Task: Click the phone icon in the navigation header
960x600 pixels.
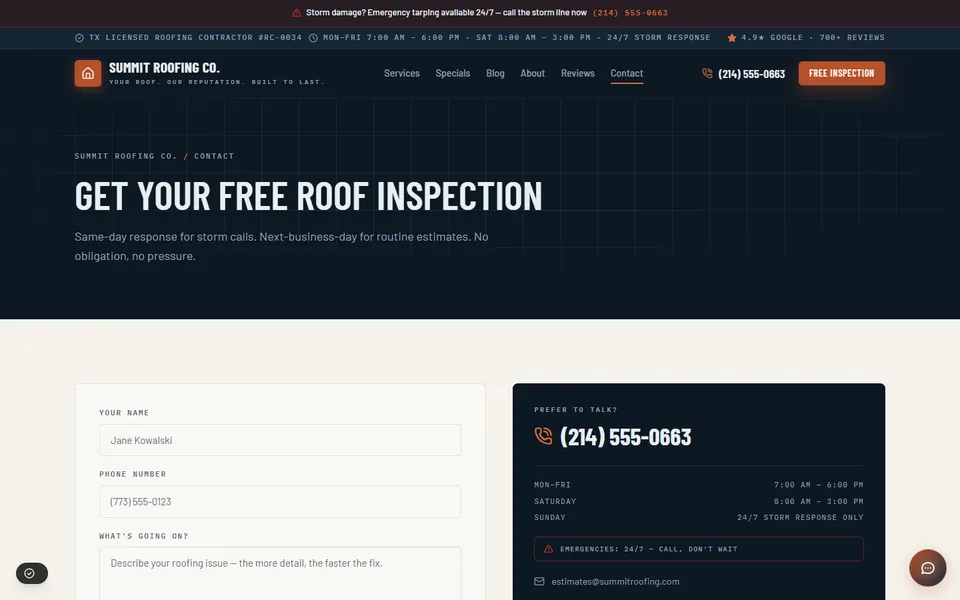Action: tap(707, 73)
